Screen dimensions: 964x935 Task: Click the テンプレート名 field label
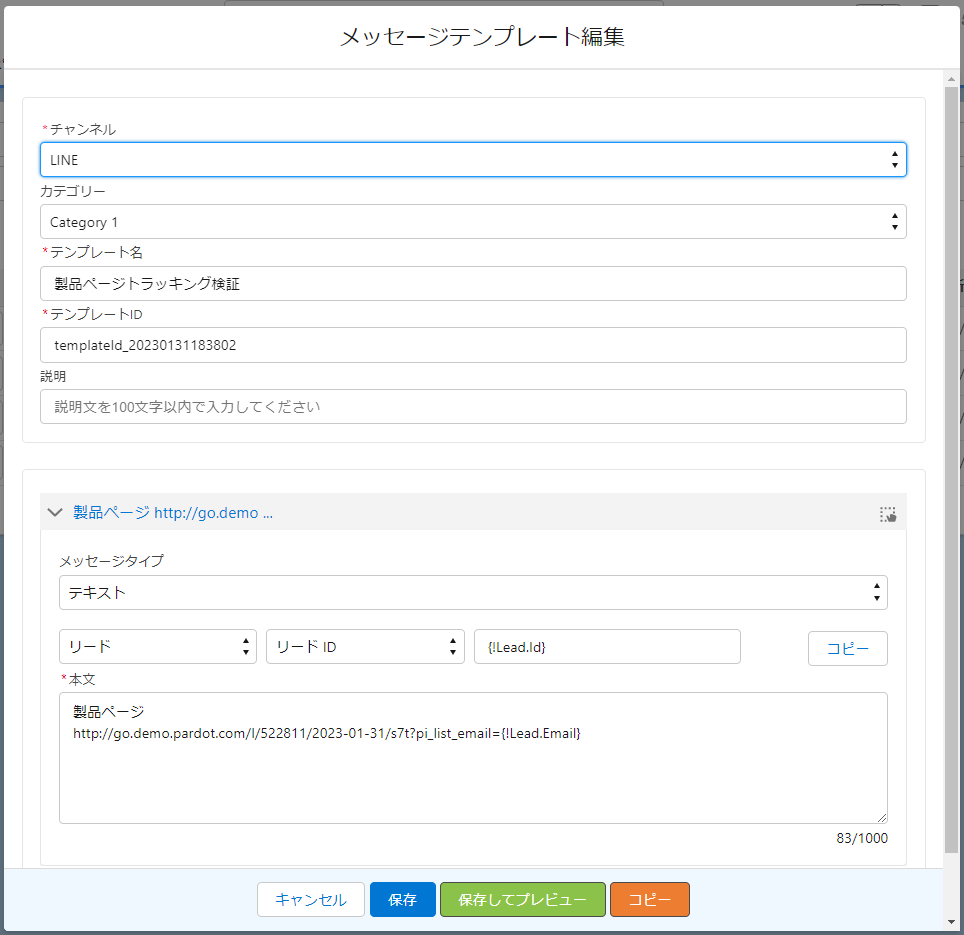tap(96, 252)
